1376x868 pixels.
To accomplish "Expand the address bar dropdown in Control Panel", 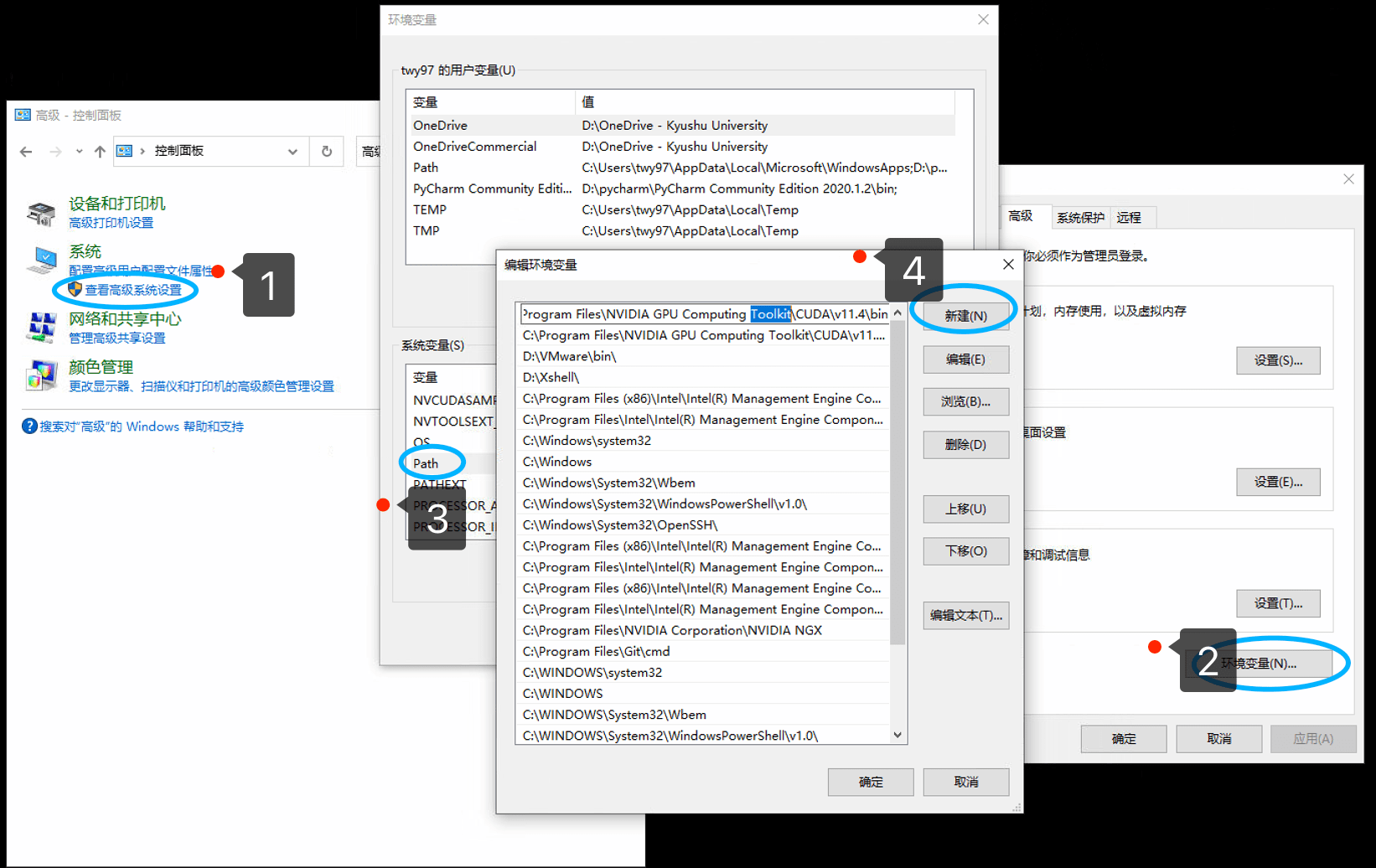I will click(292, 152).
